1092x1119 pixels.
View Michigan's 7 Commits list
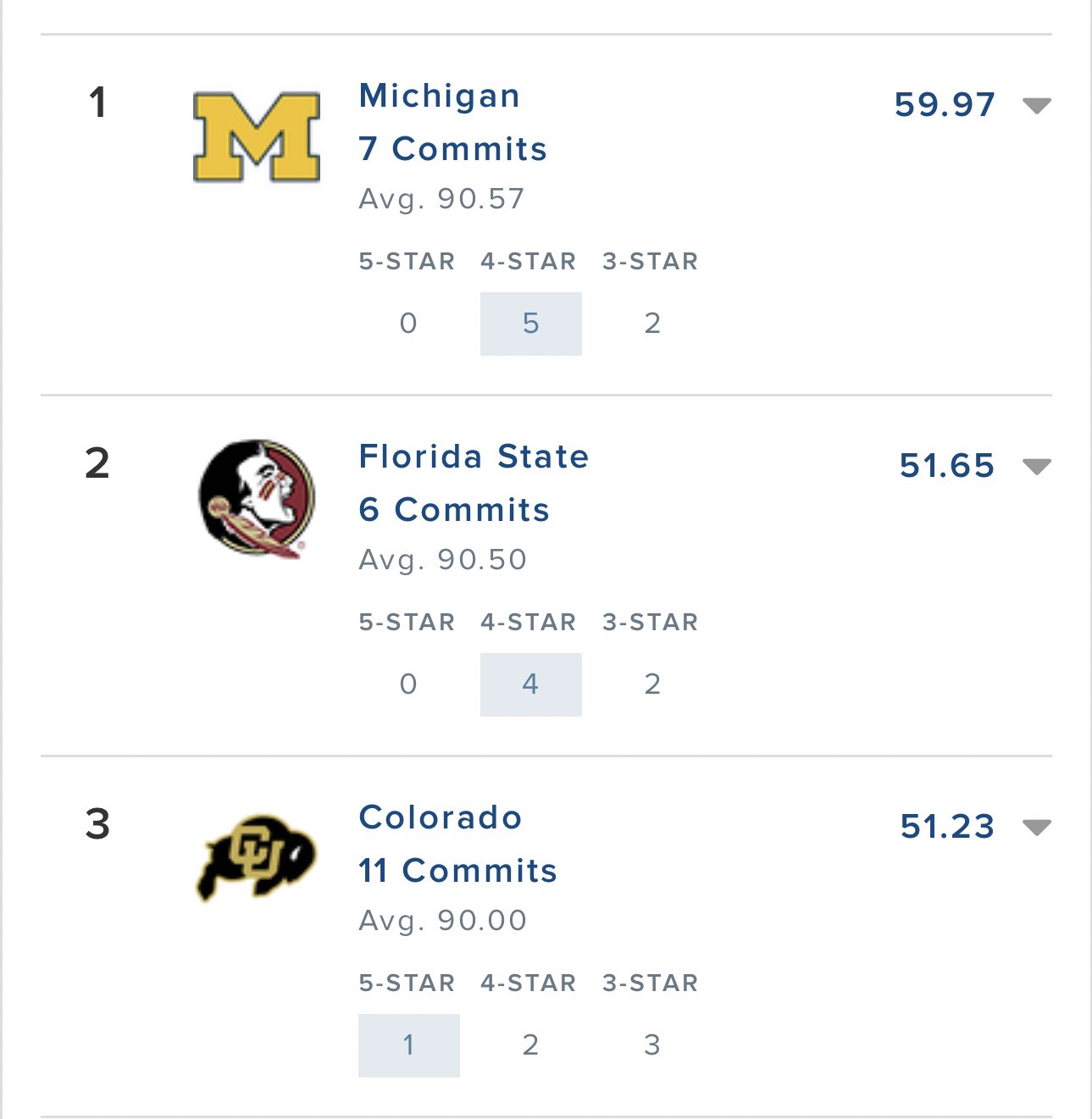[452, 149]
